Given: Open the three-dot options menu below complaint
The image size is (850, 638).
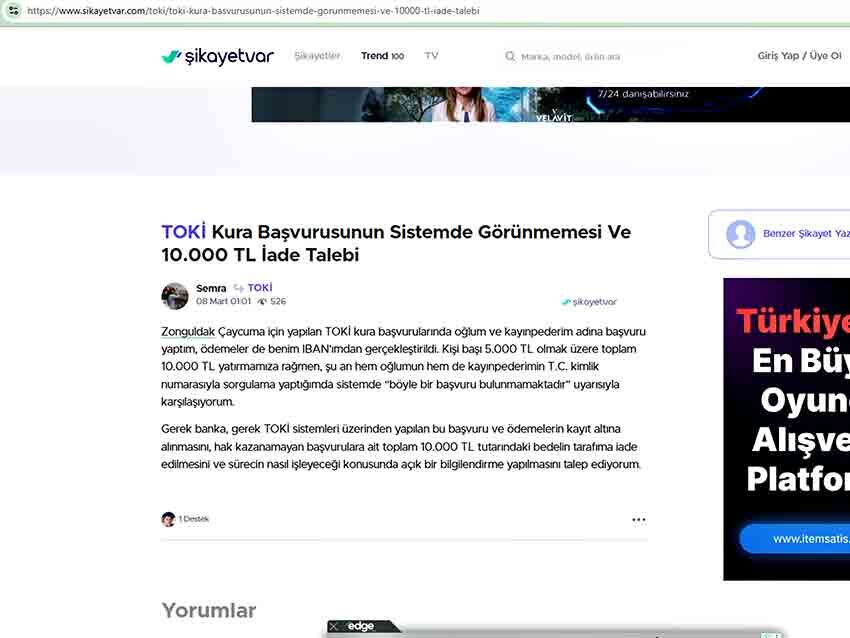Looking at the screenshot, I should [638, 520].
